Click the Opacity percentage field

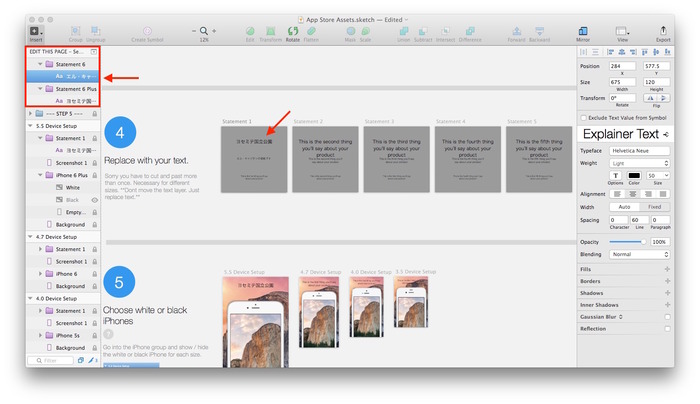(x=660, y=242)
